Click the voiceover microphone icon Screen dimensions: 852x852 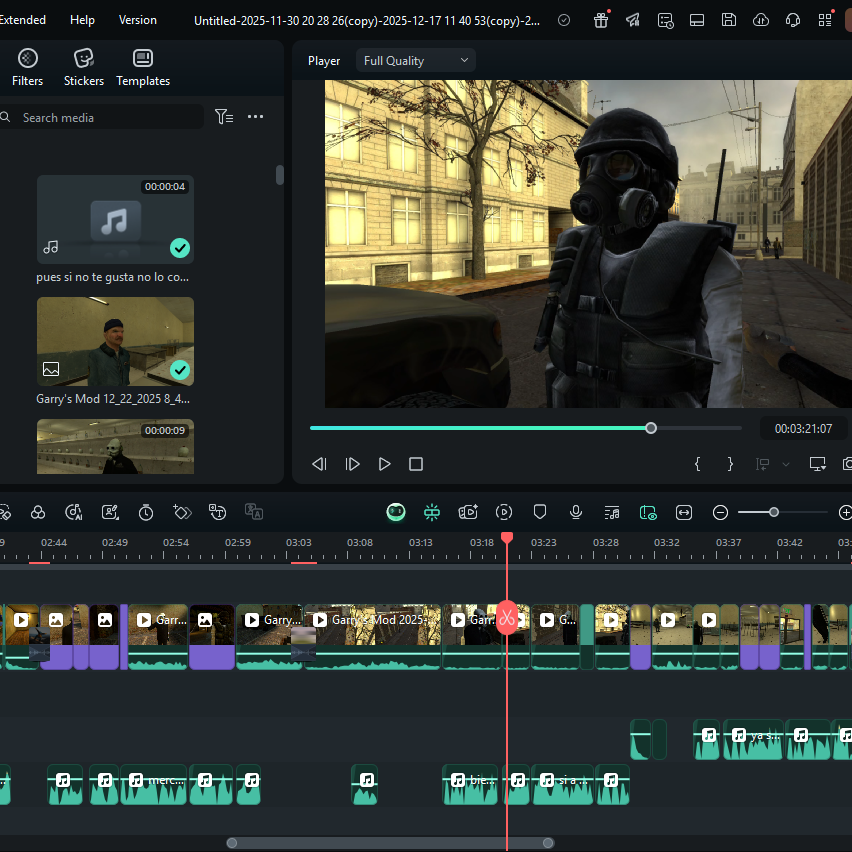pyautogui.click(x=576, y=512)
